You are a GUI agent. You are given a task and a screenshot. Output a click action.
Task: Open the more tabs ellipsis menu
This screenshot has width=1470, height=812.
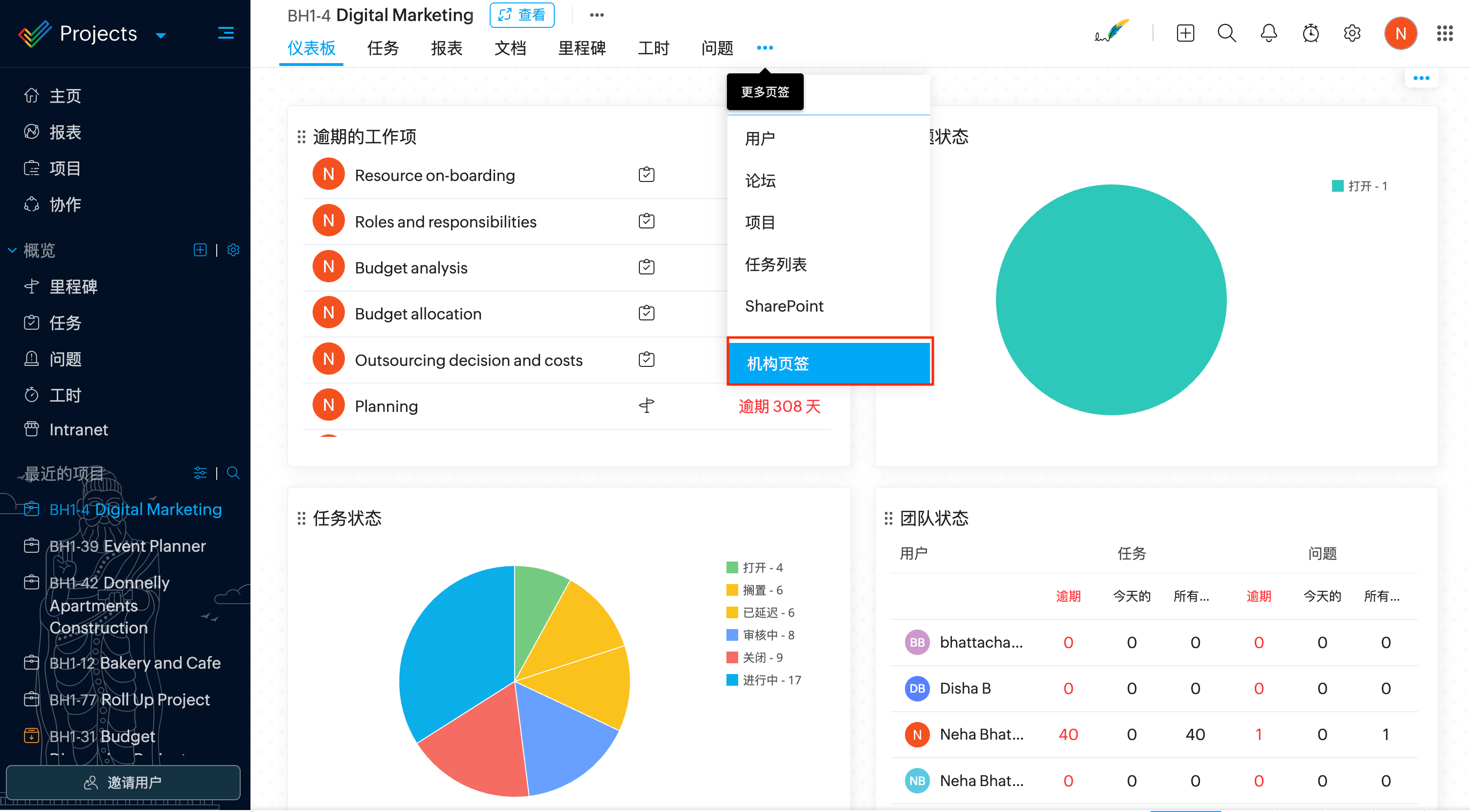coord(765,48)
